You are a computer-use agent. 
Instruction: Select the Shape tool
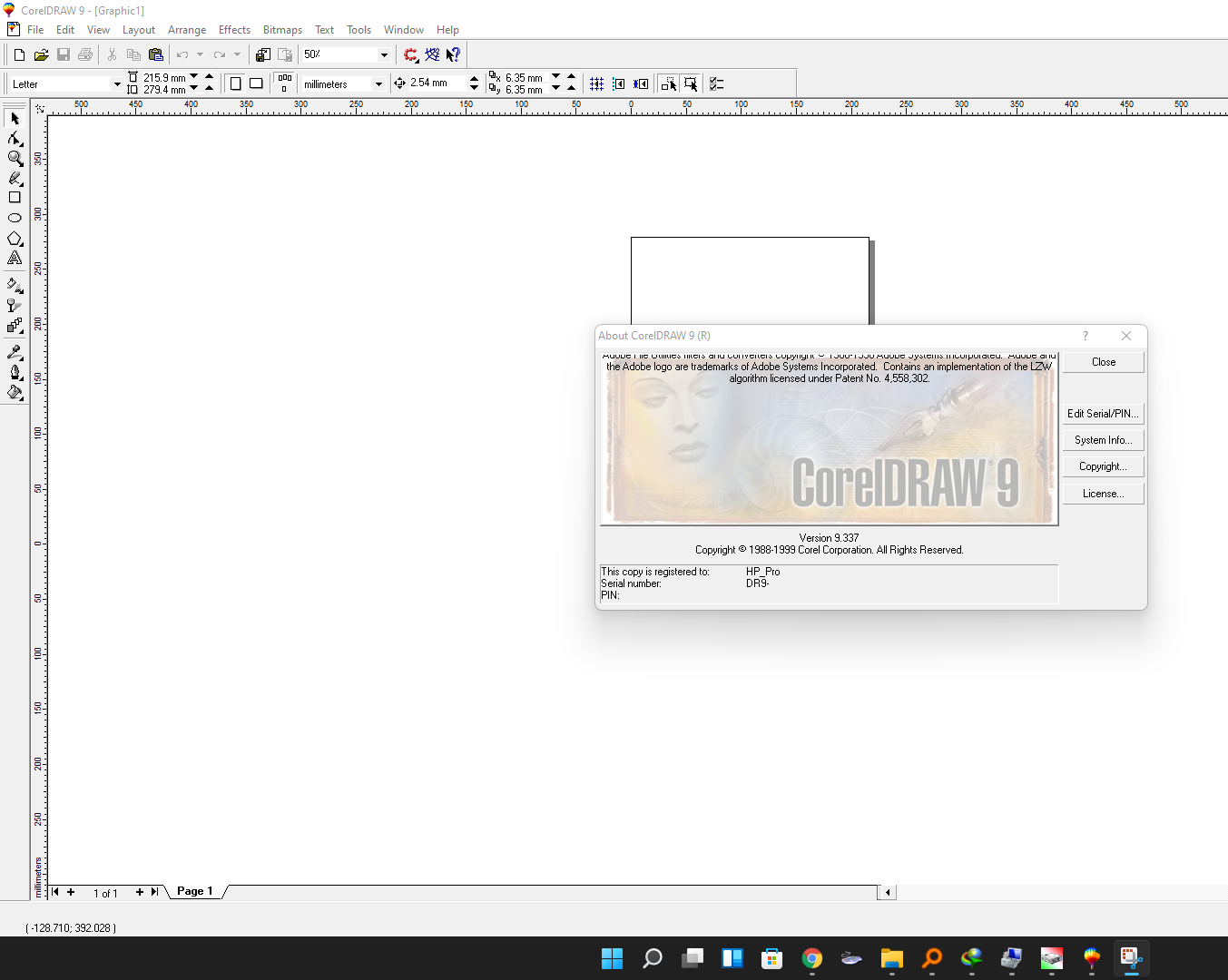[x=15, y=139]
